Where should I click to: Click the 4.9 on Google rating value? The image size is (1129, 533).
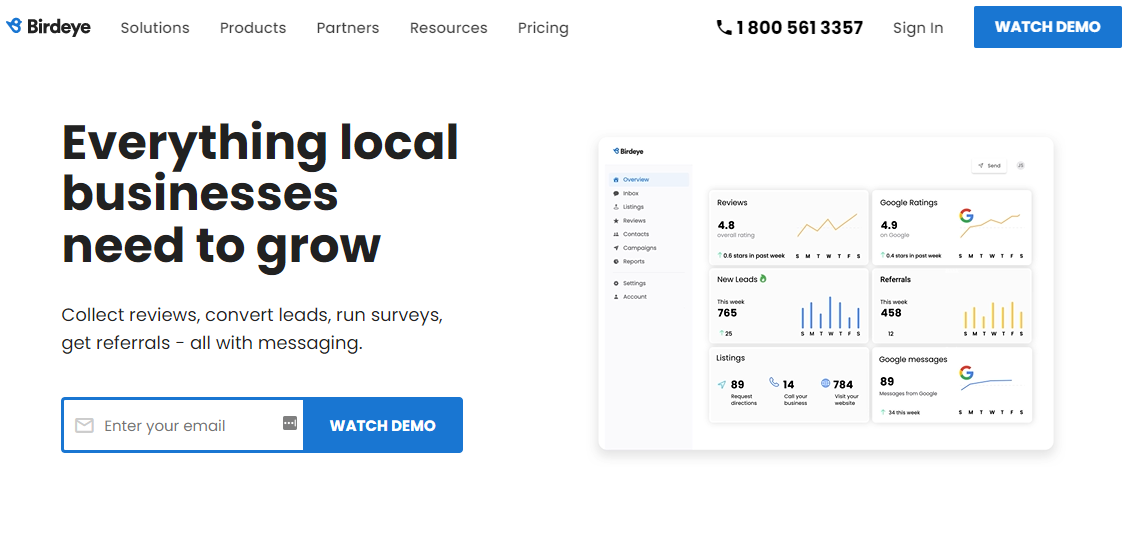click(x=889, y=225)
